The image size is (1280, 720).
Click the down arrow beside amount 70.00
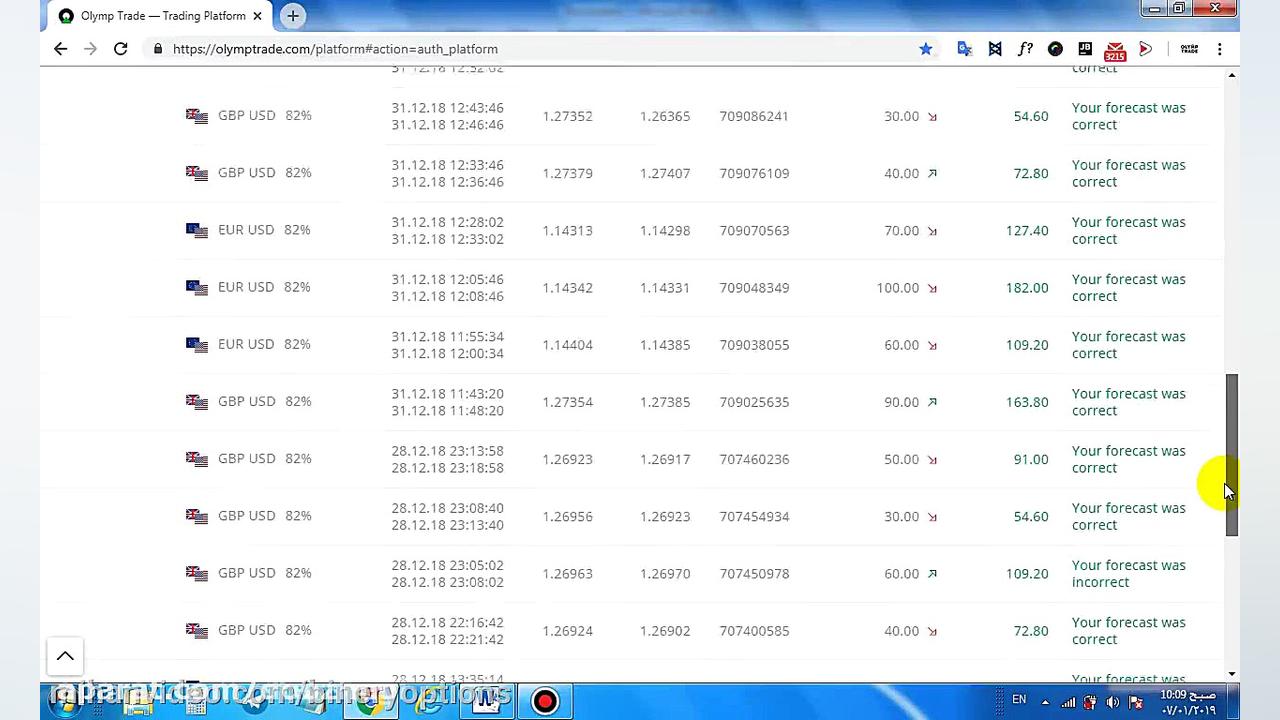[x=932, y=231]
